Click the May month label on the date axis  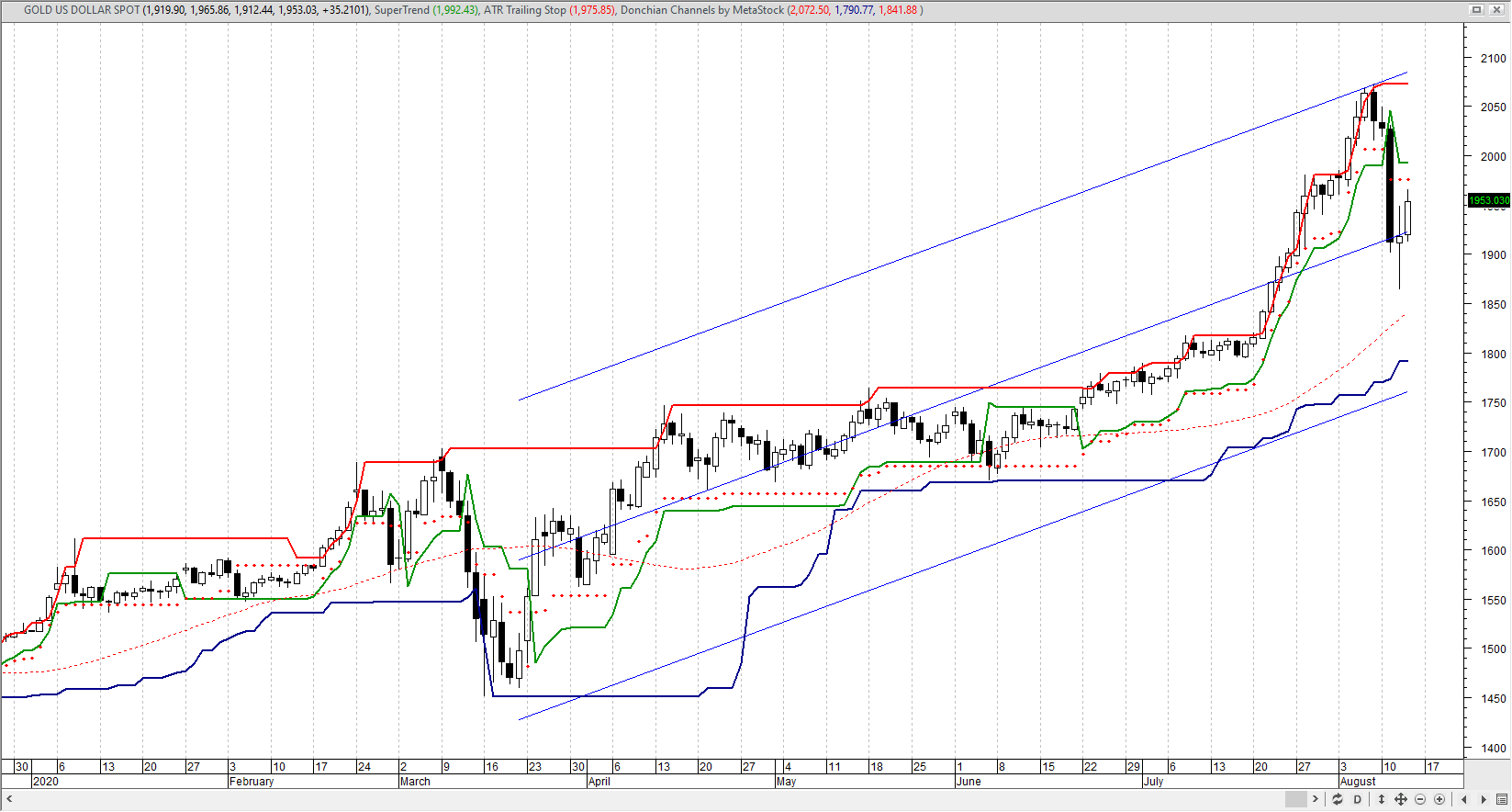tap(786, 782)
